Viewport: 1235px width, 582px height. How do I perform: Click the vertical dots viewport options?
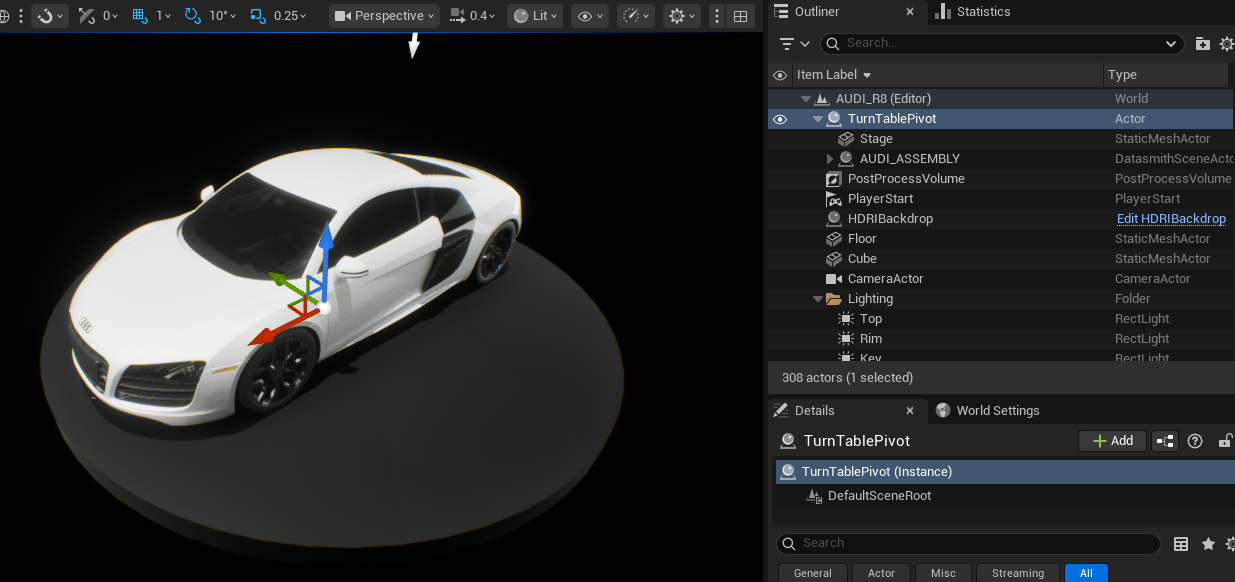(x=717, y=16)
